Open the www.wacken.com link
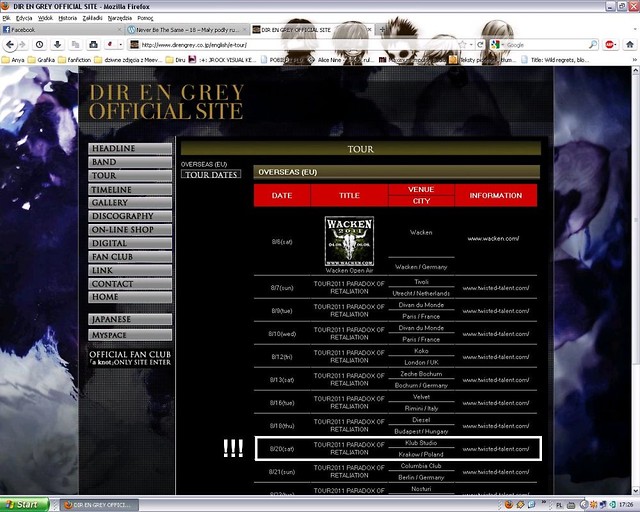Viewport: 640px width, 512px height. (x=493, y=238)
